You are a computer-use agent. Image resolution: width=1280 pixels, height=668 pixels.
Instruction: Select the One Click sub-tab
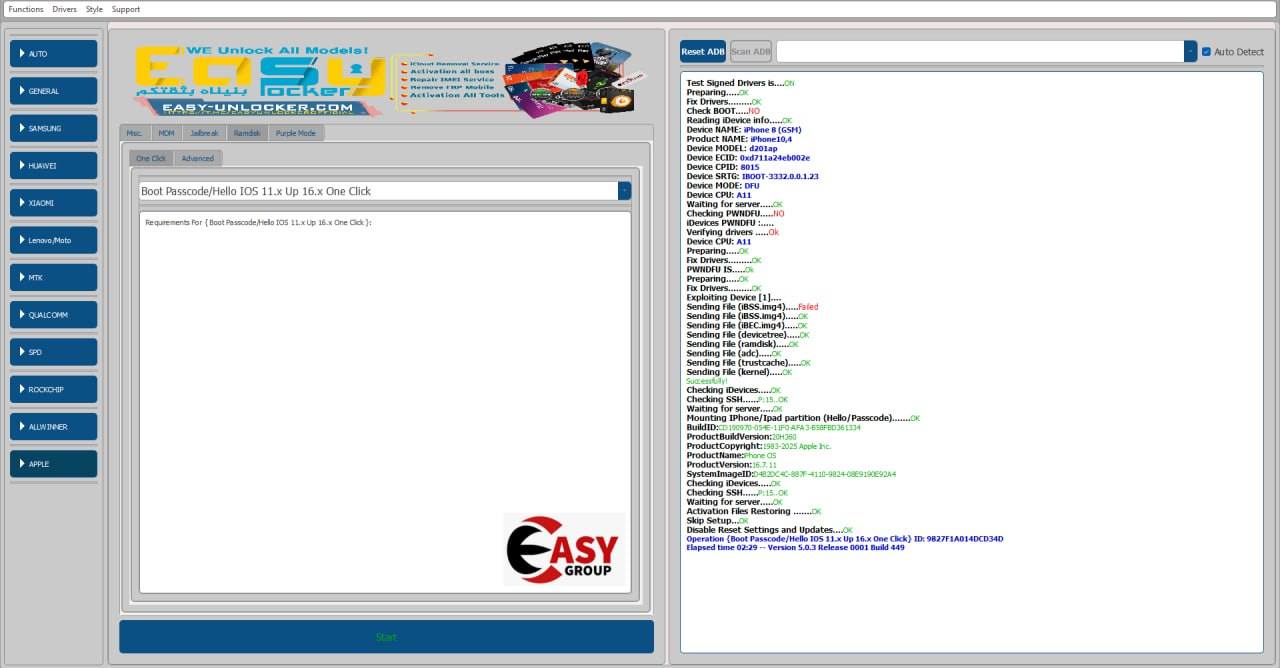pyautogui.click(x=151, y=158)
